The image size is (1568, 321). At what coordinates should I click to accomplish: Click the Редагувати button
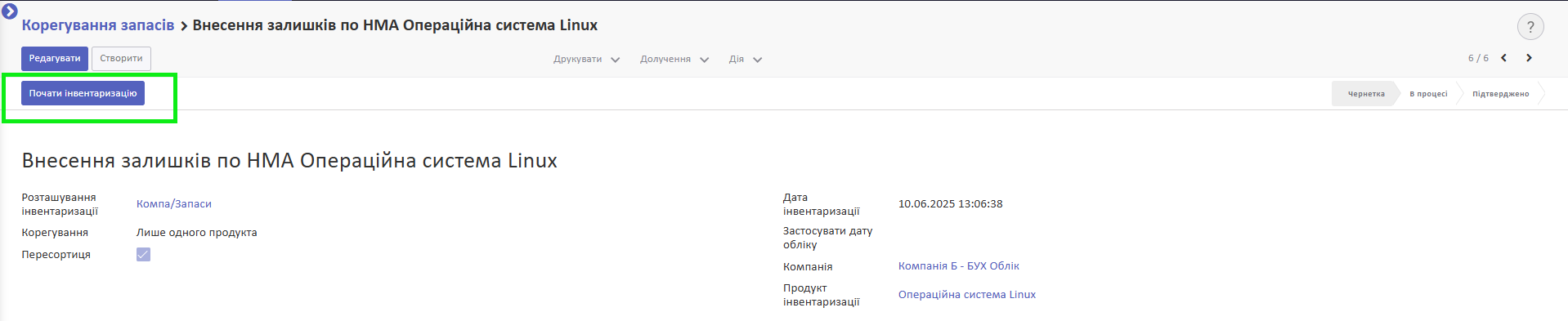(x=55, y=59)
